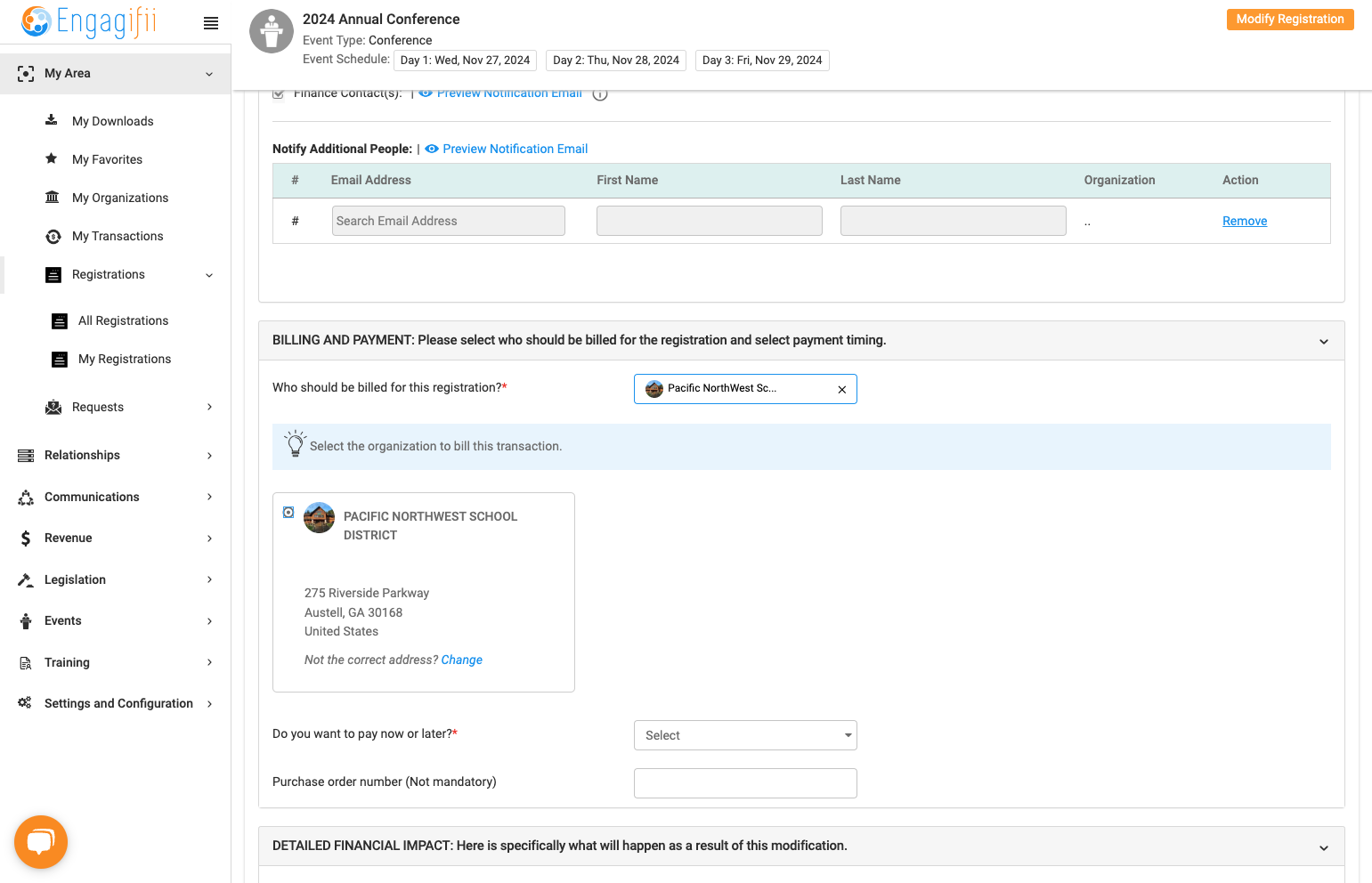The width and height of the screenshot is (1372, 883).
Task: Clear the Pacific NorthWest billing organization
Action: (x=842, y=390)
